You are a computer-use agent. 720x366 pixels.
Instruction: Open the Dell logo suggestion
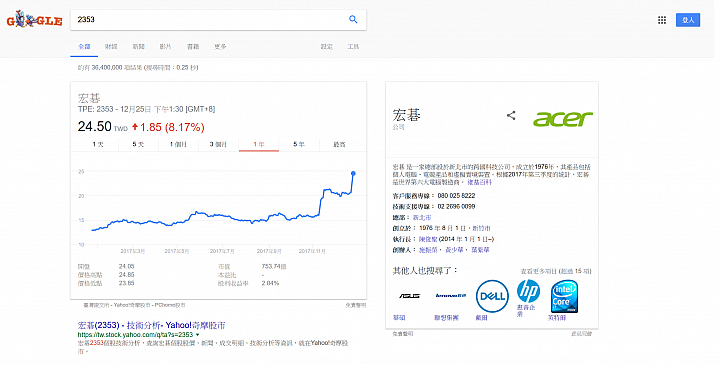tap(492, 296)
